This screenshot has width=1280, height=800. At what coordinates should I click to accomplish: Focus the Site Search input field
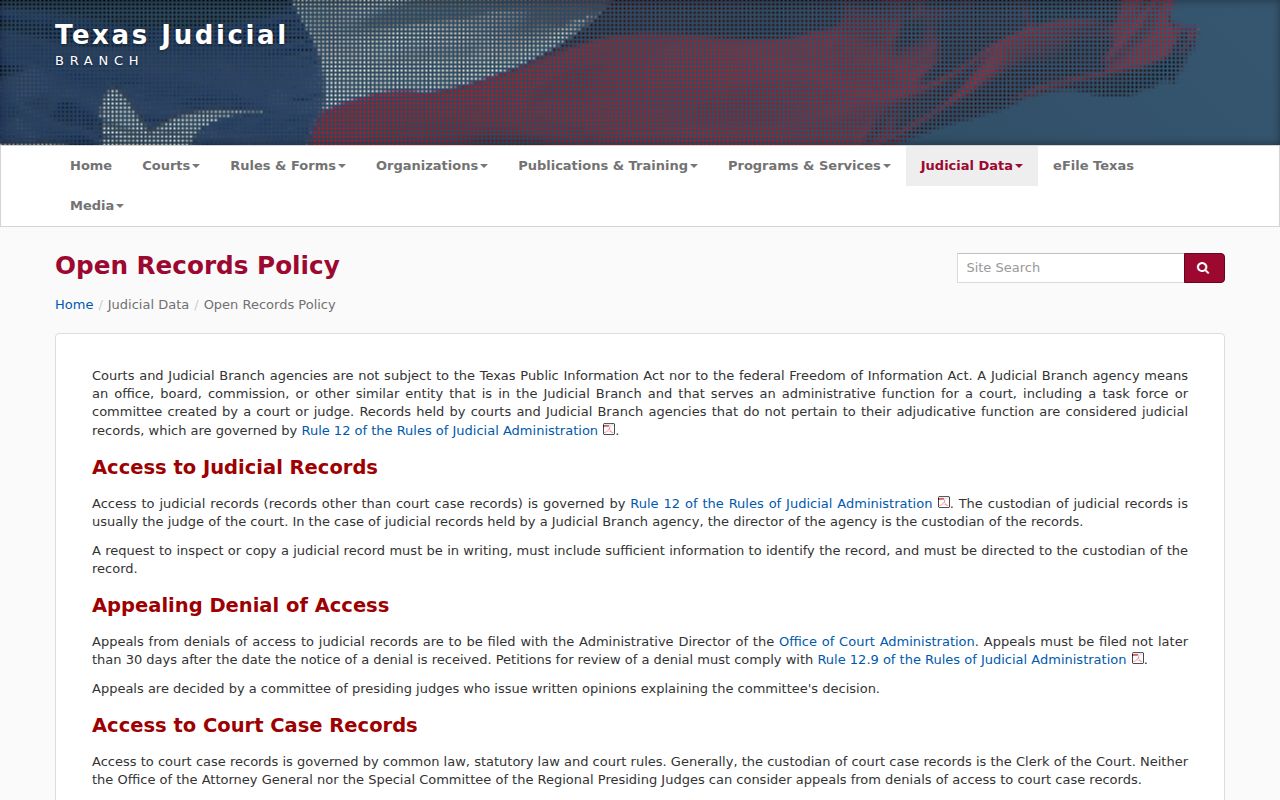point(1070,268)
